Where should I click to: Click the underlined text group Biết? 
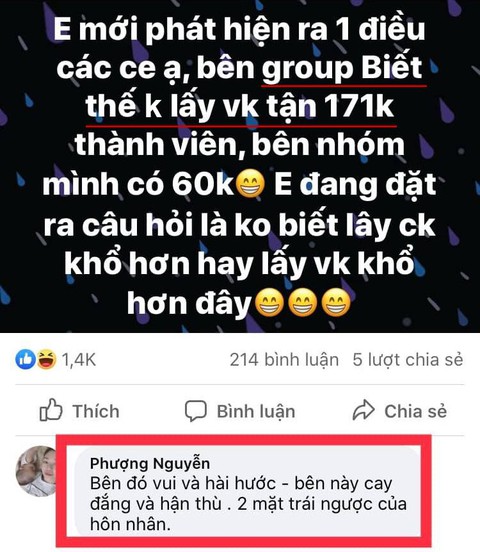pyautogui.click(x=342, y=68)
